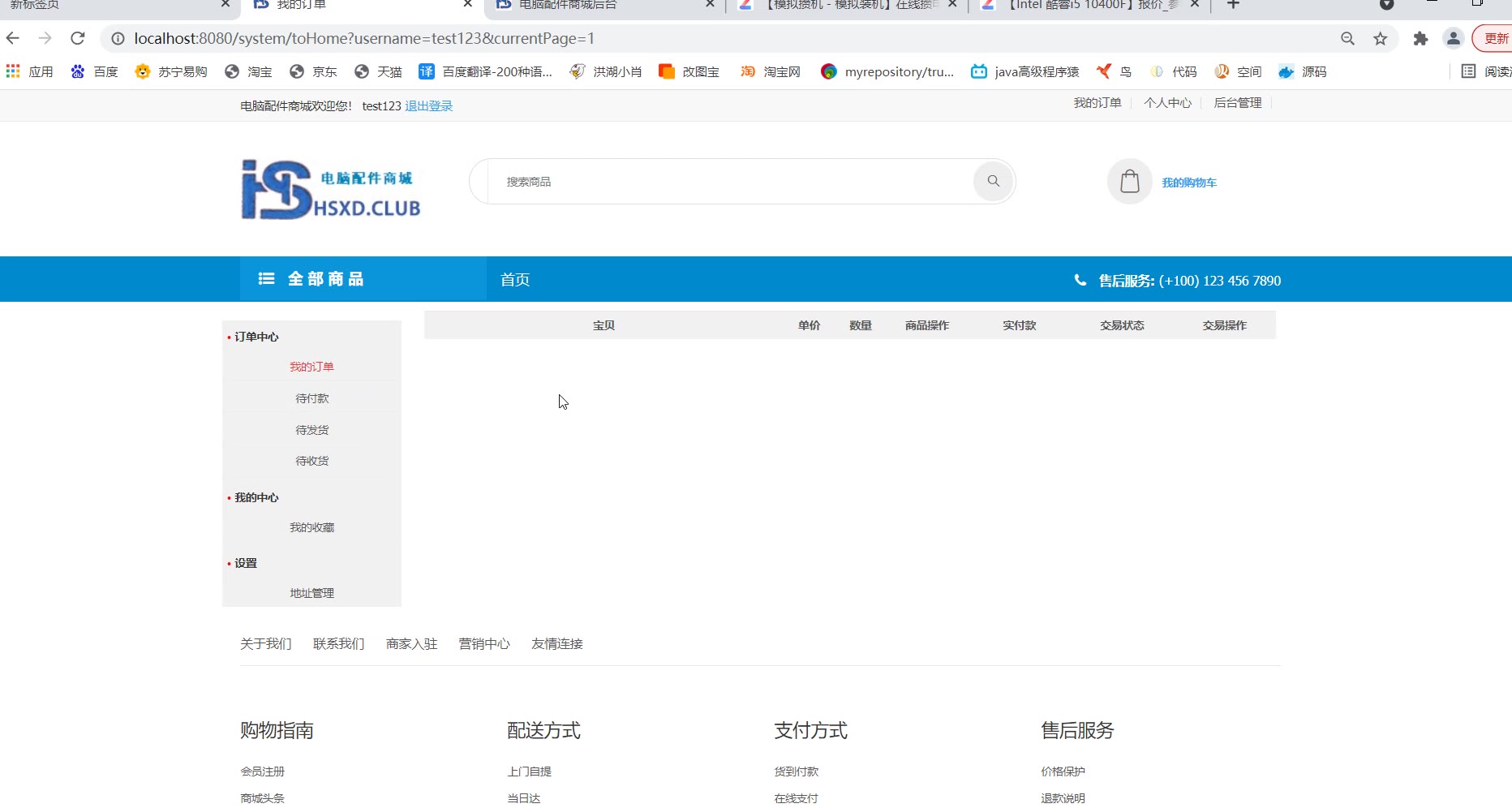Select 地址管理 in the sidebar
This screenshot has width=1512, height=808.
tap(312, 593)
